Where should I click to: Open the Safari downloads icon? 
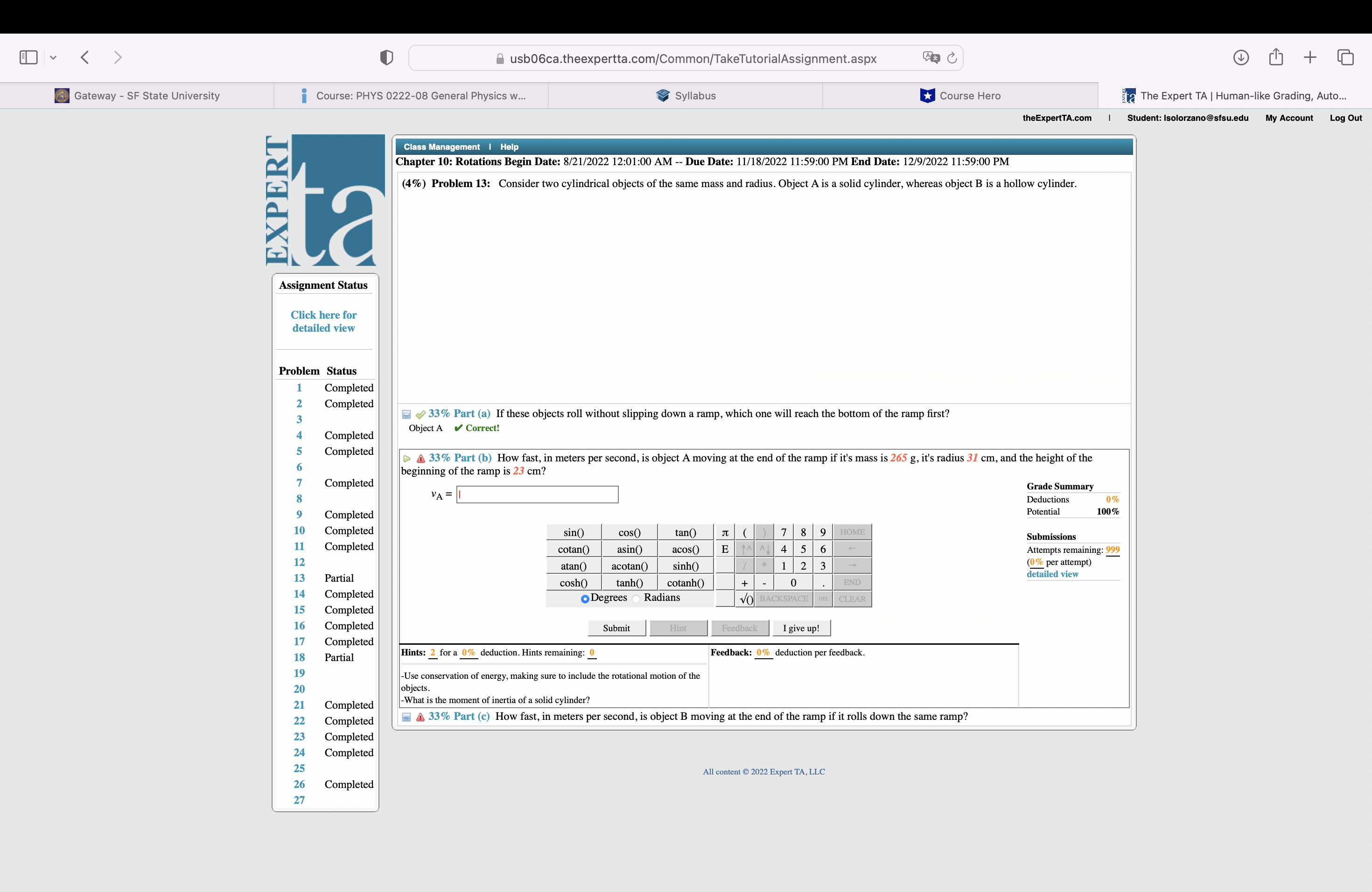coord(1240,58)
